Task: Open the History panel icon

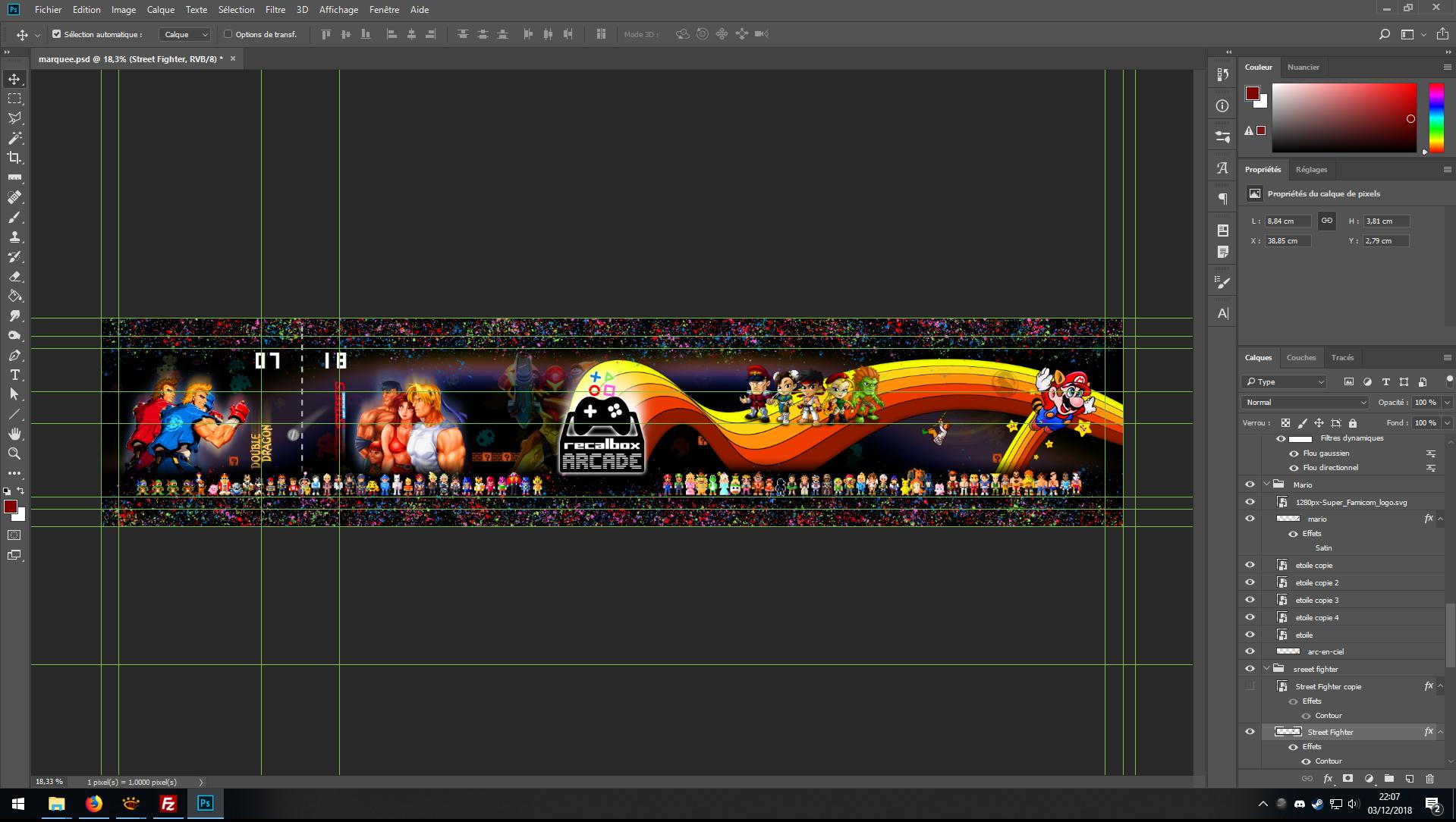Action: point(1222,74)
